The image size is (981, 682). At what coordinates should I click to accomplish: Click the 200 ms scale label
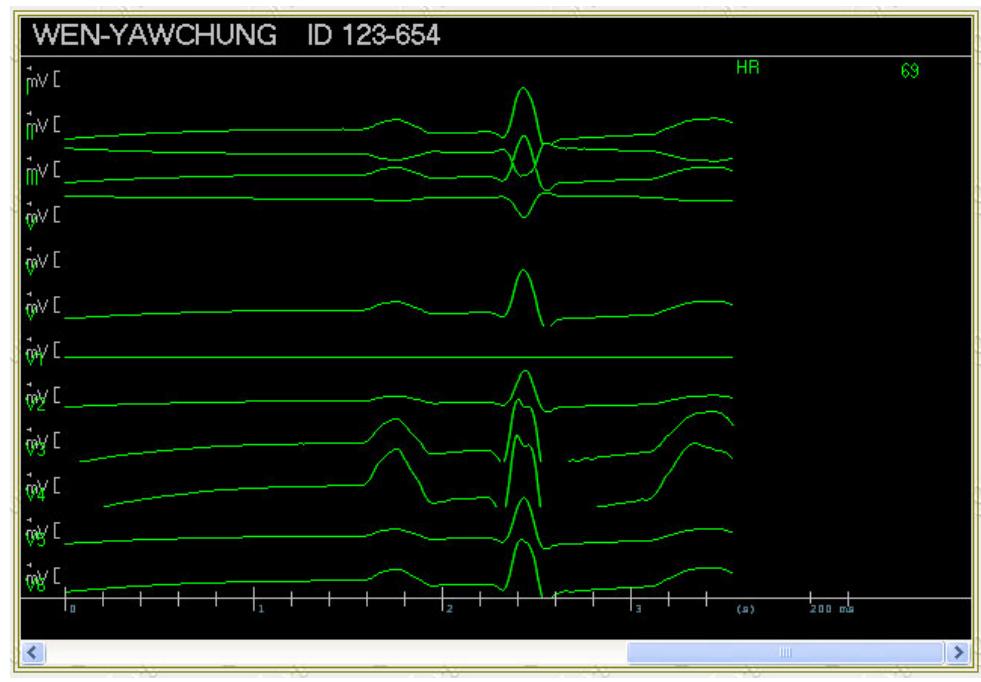pyautogui.click(x=831, y=609)
